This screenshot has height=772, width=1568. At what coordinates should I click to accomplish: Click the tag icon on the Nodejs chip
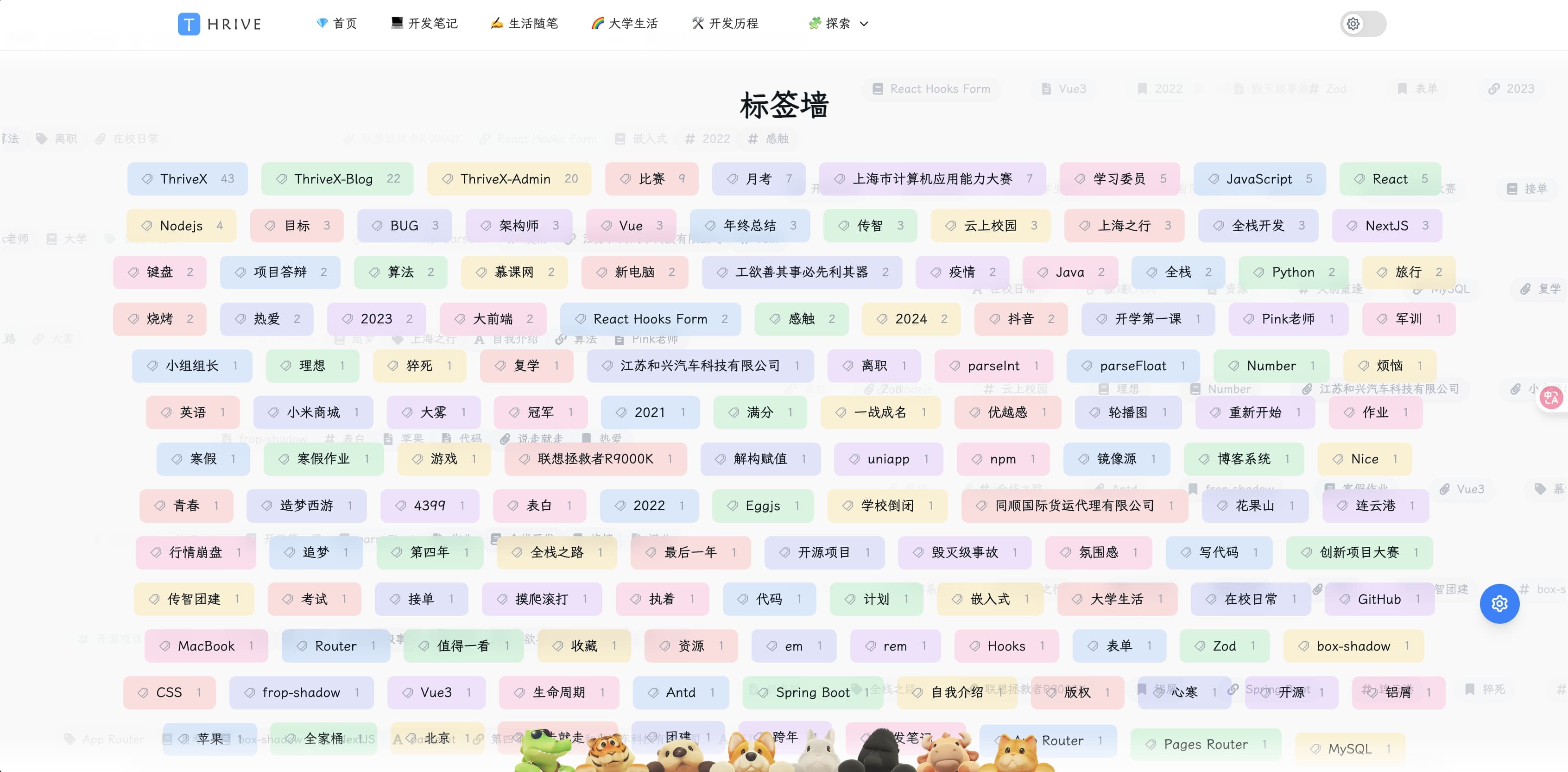pyautogui.click(x=146, y=226)
